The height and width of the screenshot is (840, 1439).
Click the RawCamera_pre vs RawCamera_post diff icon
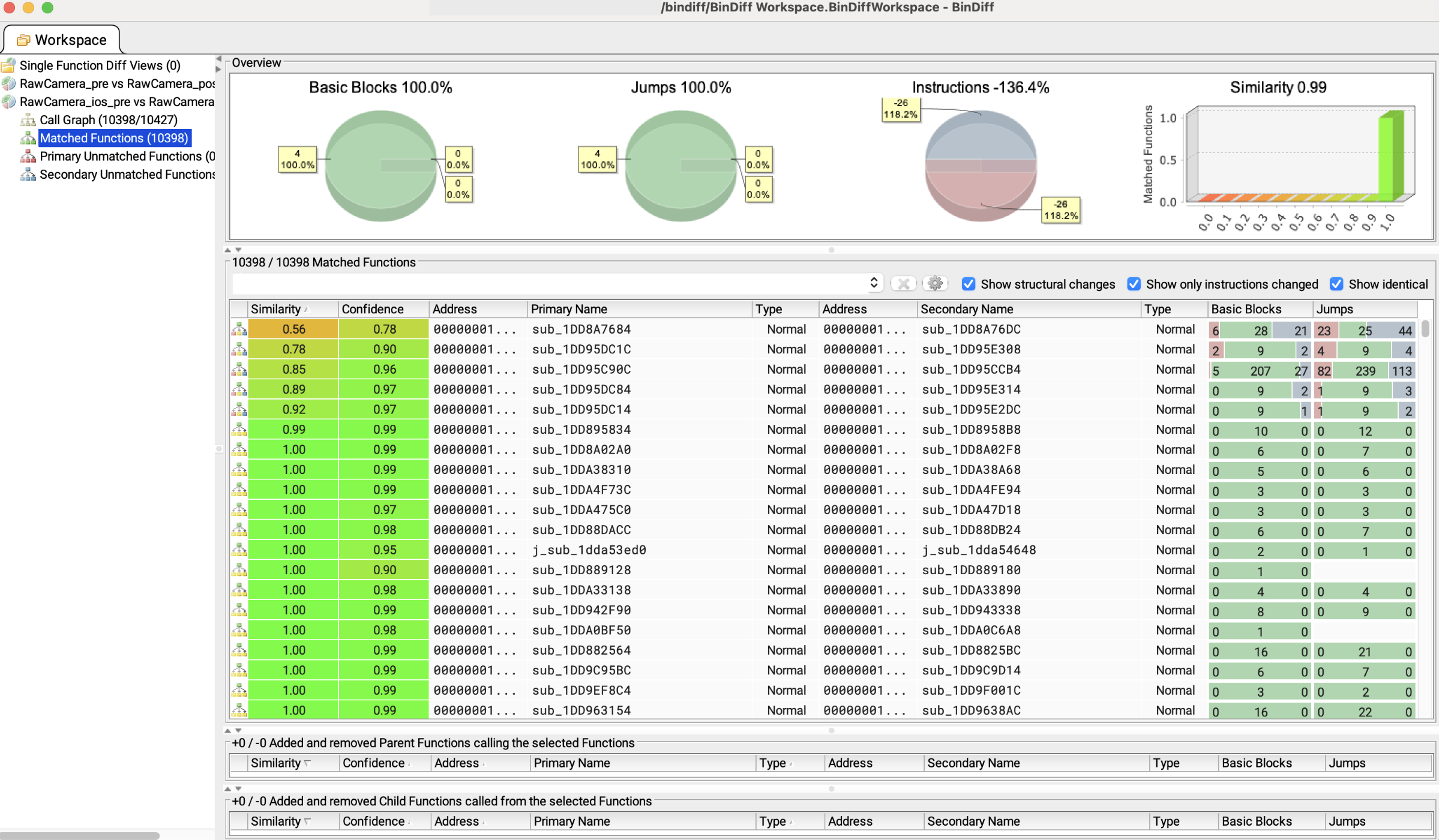(x=9, y=84)
